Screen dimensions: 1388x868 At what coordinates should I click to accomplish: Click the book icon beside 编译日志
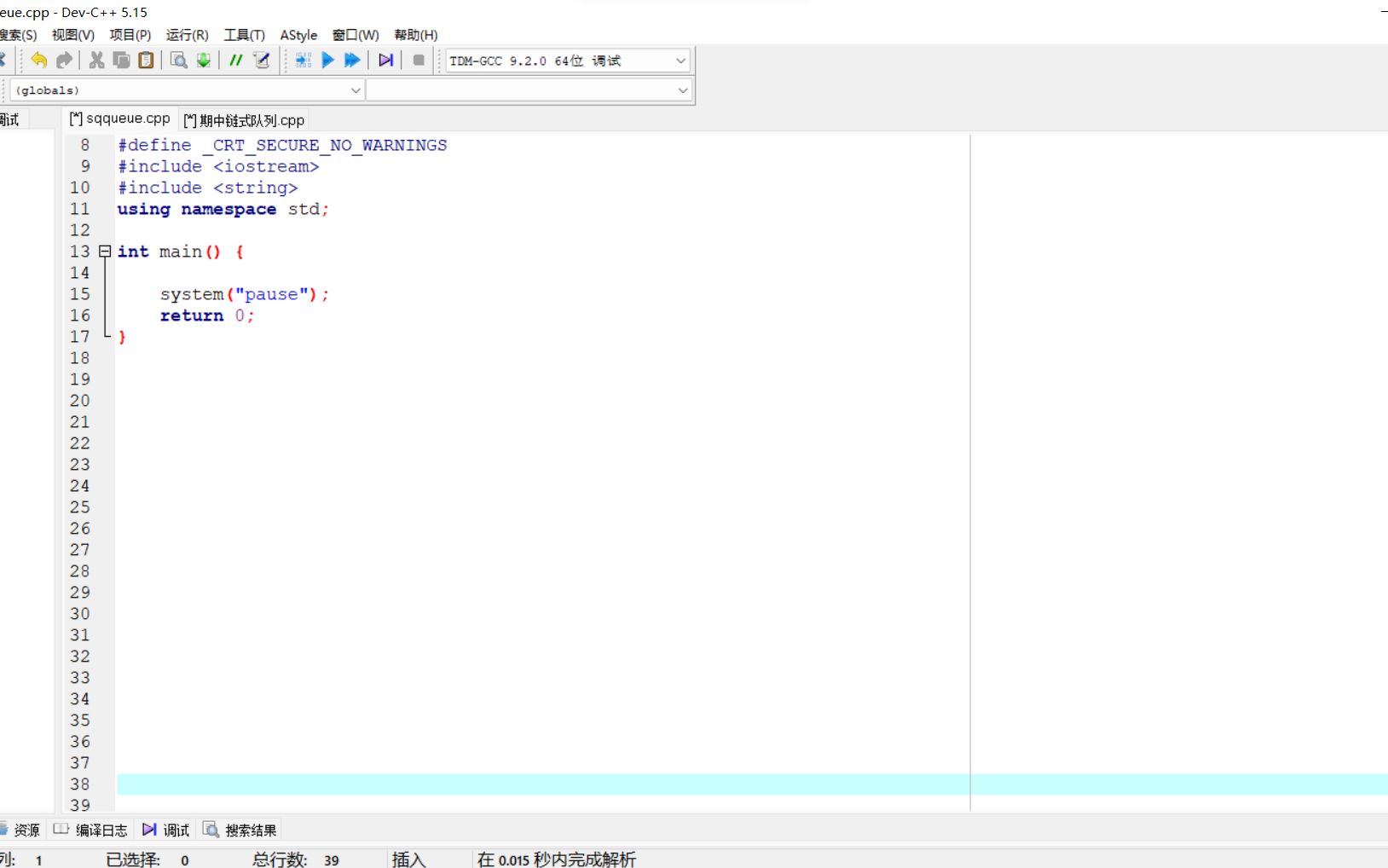coord(61,829)
